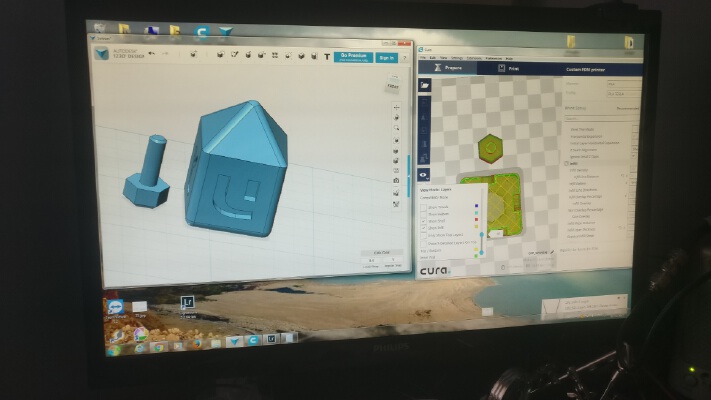Uncheck Show Shell in Cura layer view
Screen dimensions: 711x400
click(x=424, y=221)
